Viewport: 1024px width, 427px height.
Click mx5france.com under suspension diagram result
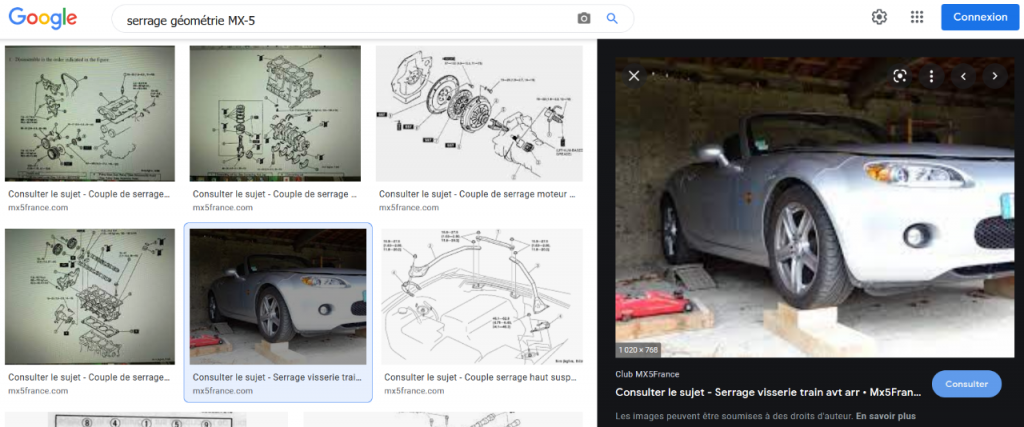pos(414,391)
